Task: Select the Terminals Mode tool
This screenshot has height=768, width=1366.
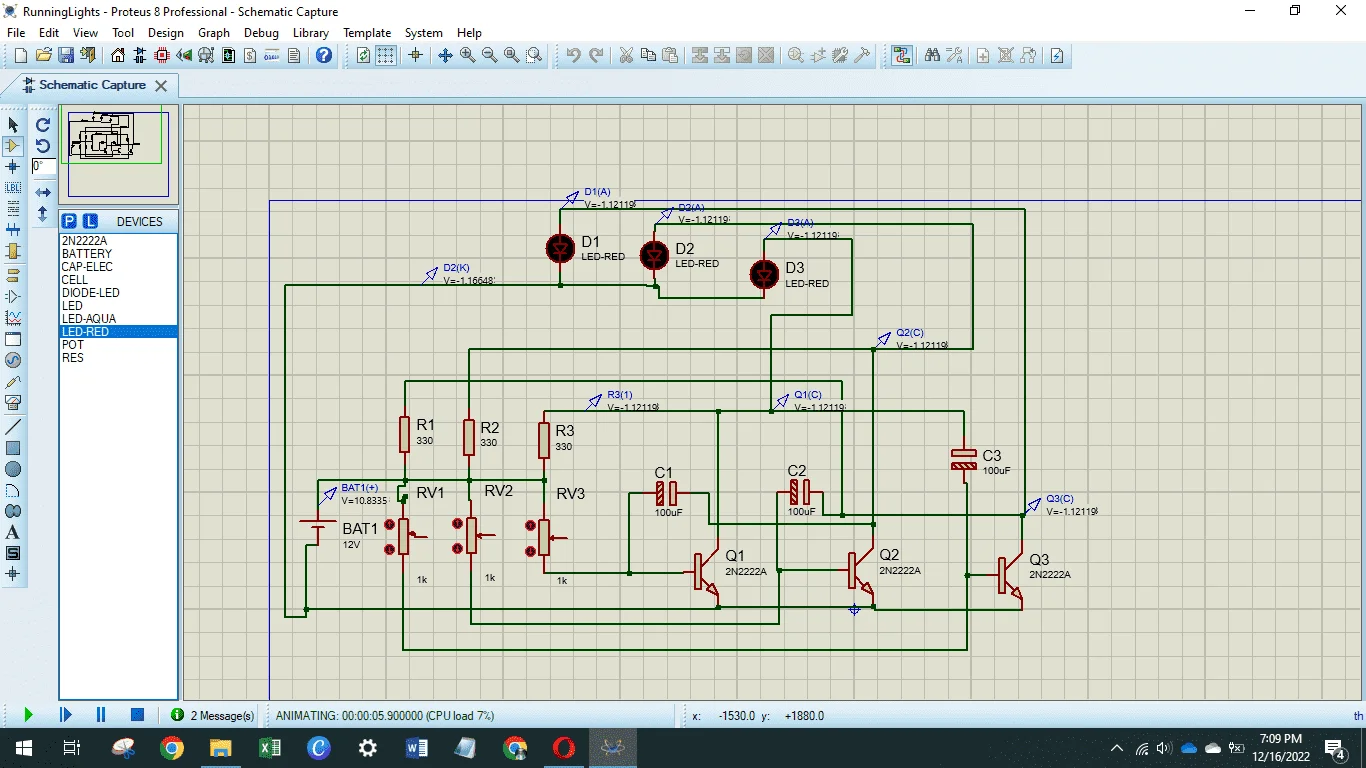Action: click(x=13, y=275)
